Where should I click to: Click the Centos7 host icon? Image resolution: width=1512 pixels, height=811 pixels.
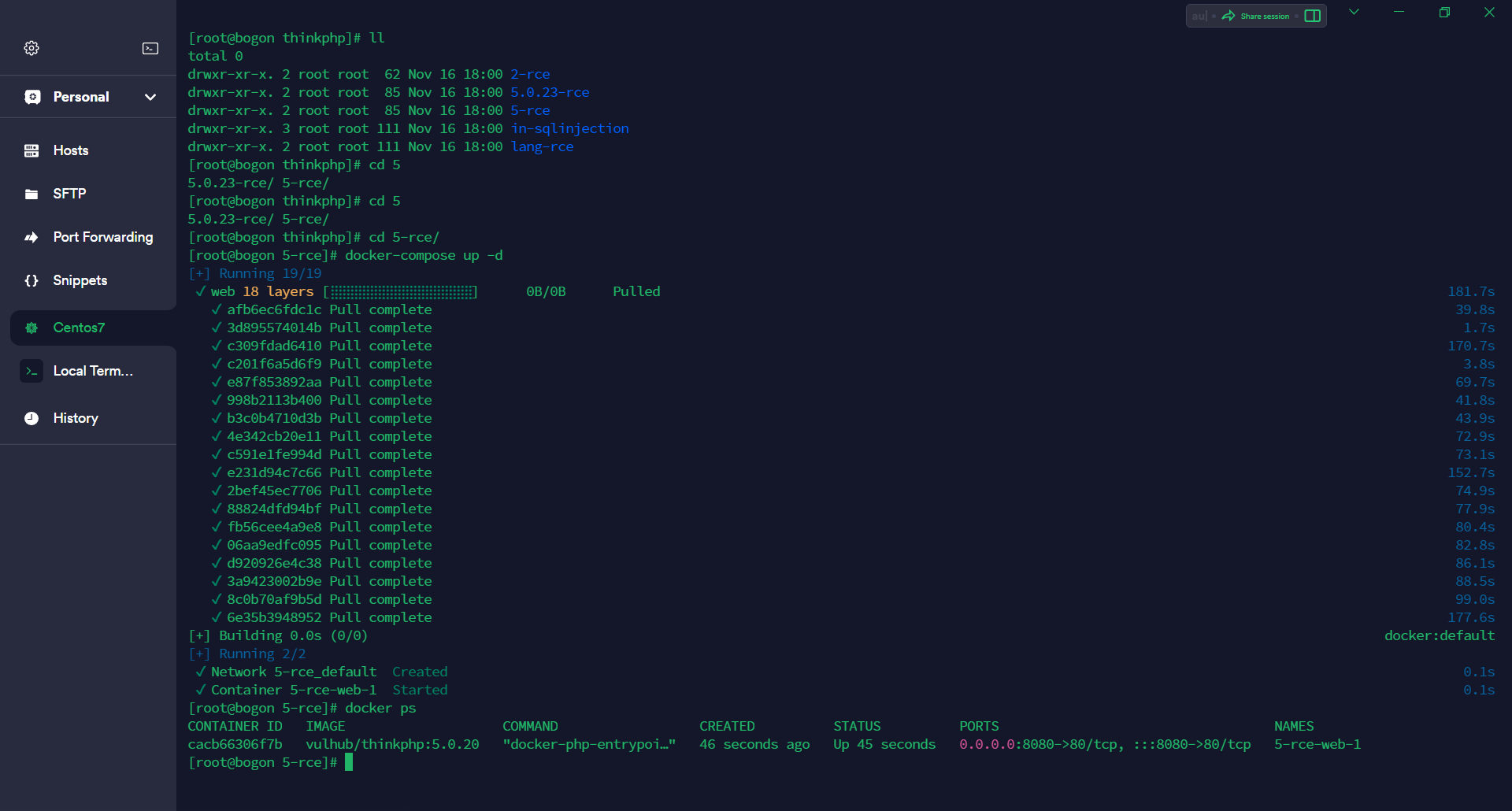pyautogui.click(x=31, y=328)
